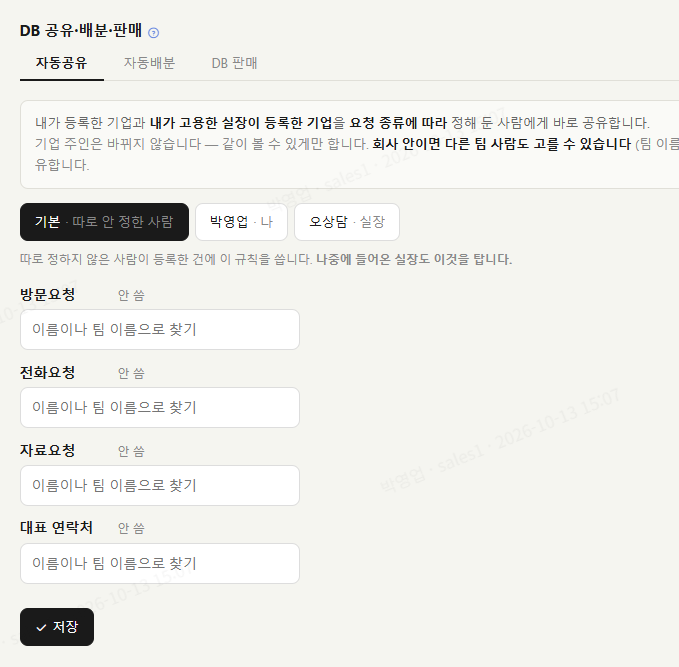This screenshot has width=679, height=667.
Task: Click the 저장 save button
Action: 57,627
